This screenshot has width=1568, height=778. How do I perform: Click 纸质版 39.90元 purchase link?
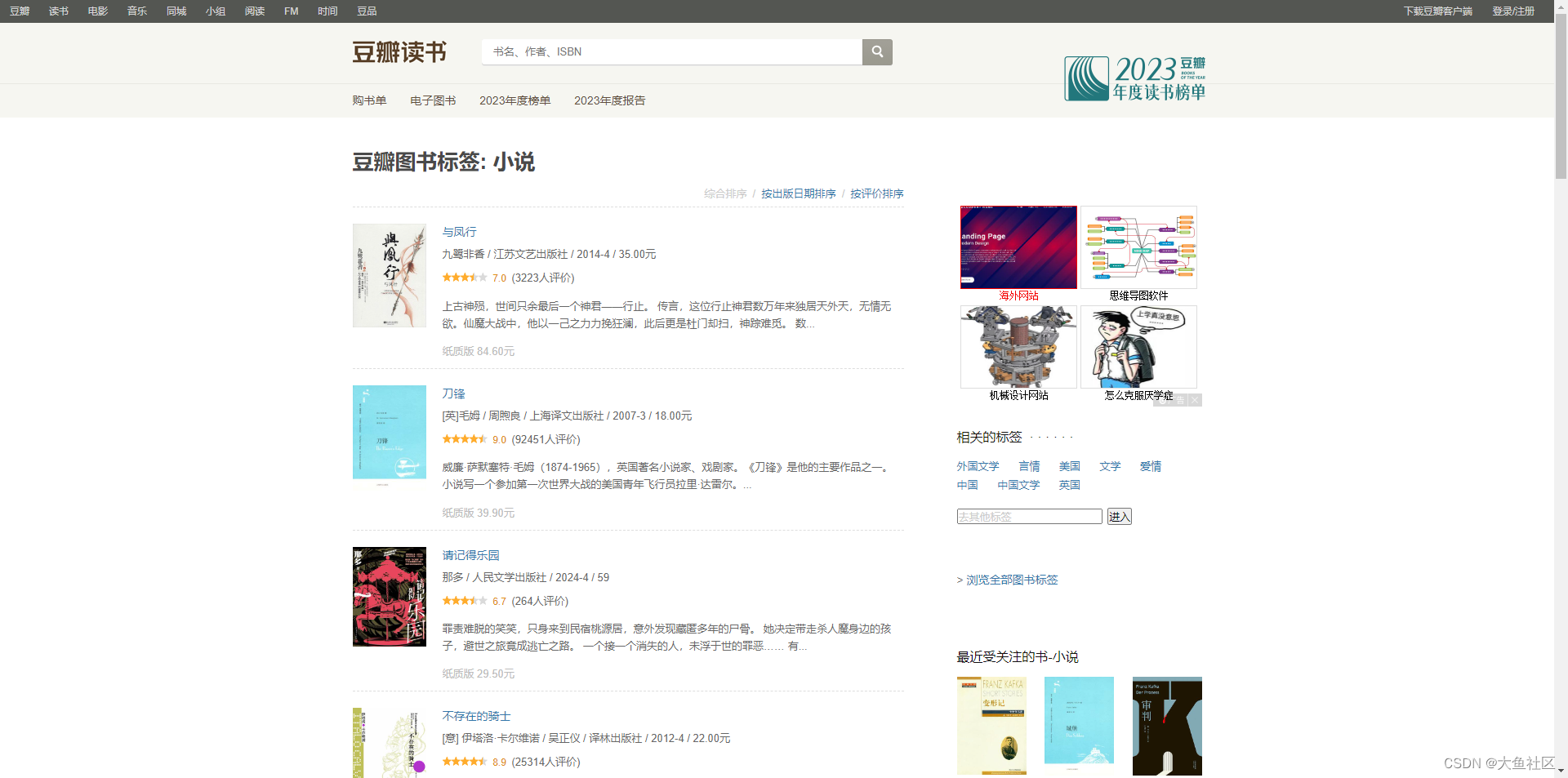pyautogui.click(x=479, y=513)
